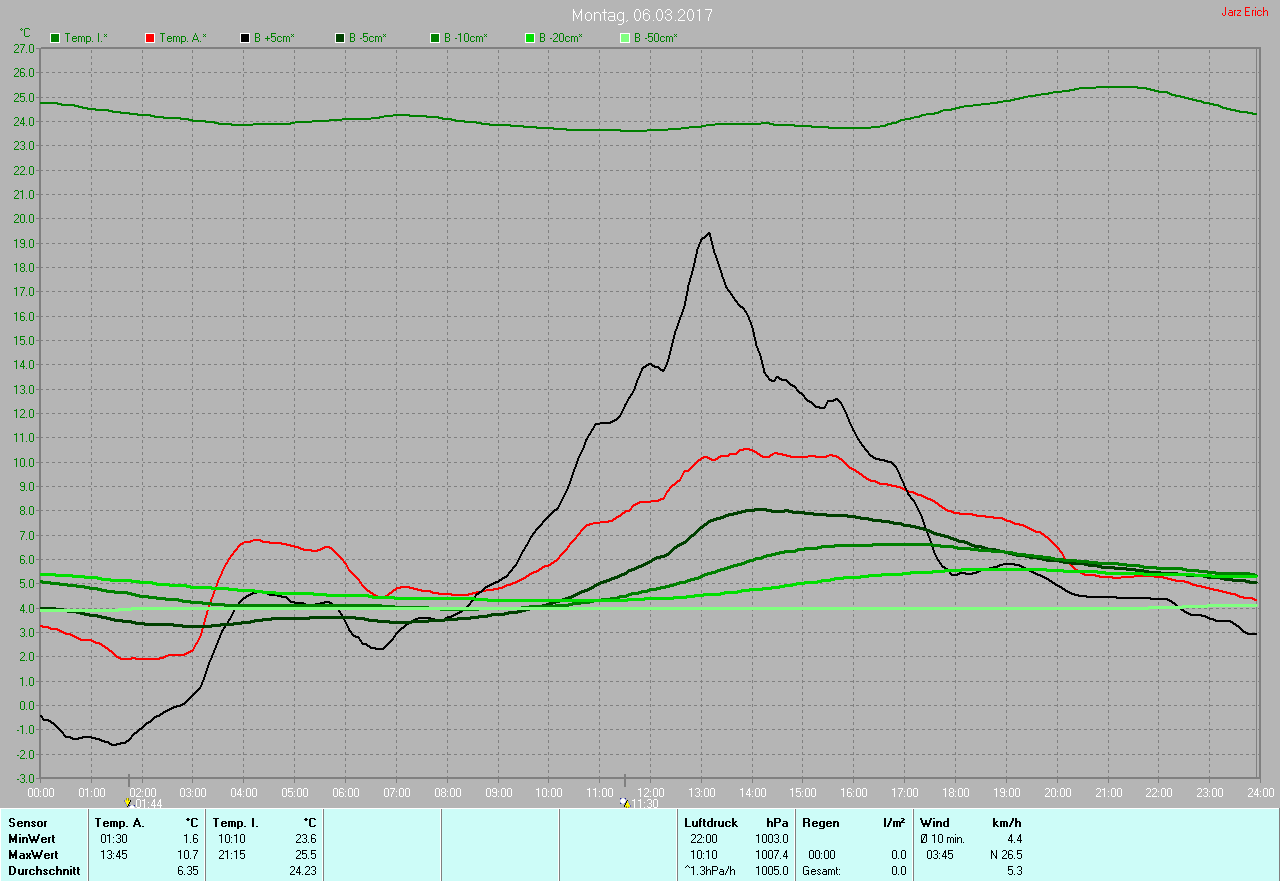The image size is (1280, 881).
Task: Click the Regen column header
Action: pyautogui.click(x=819, y=823)
